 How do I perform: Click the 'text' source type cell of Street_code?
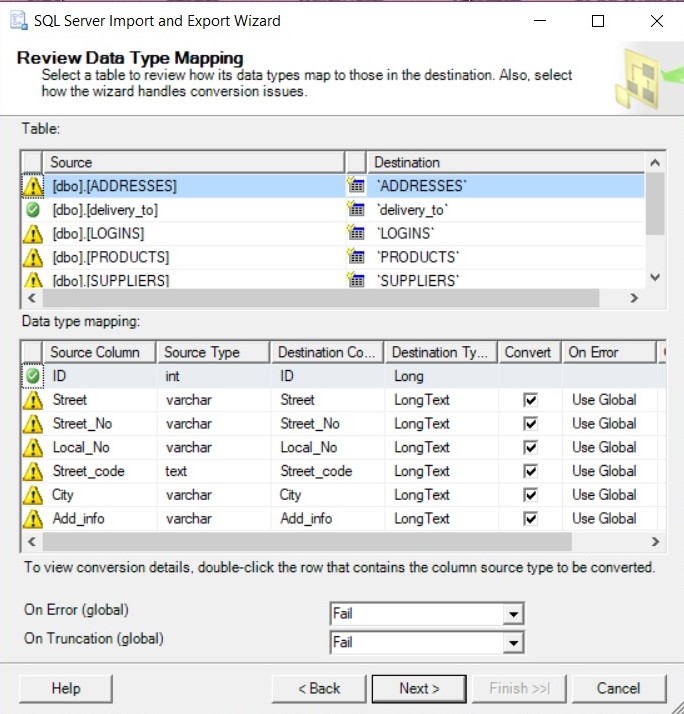[213, 471]
